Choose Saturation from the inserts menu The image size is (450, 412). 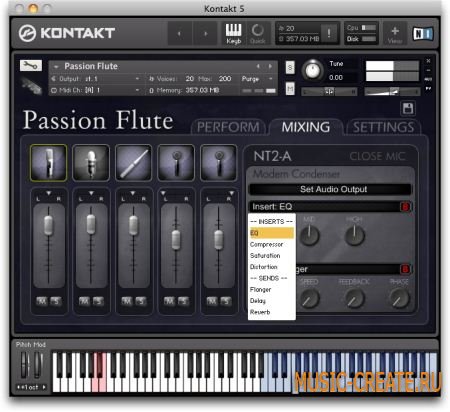272,256
